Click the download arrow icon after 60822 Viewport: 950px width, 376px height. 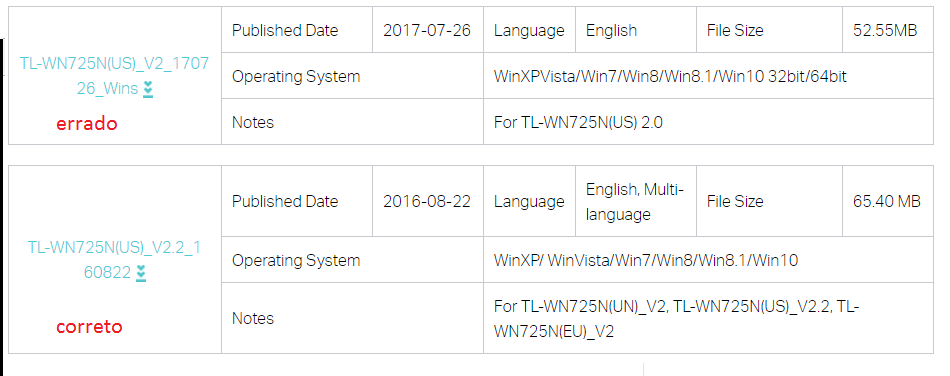click(141, 273)
